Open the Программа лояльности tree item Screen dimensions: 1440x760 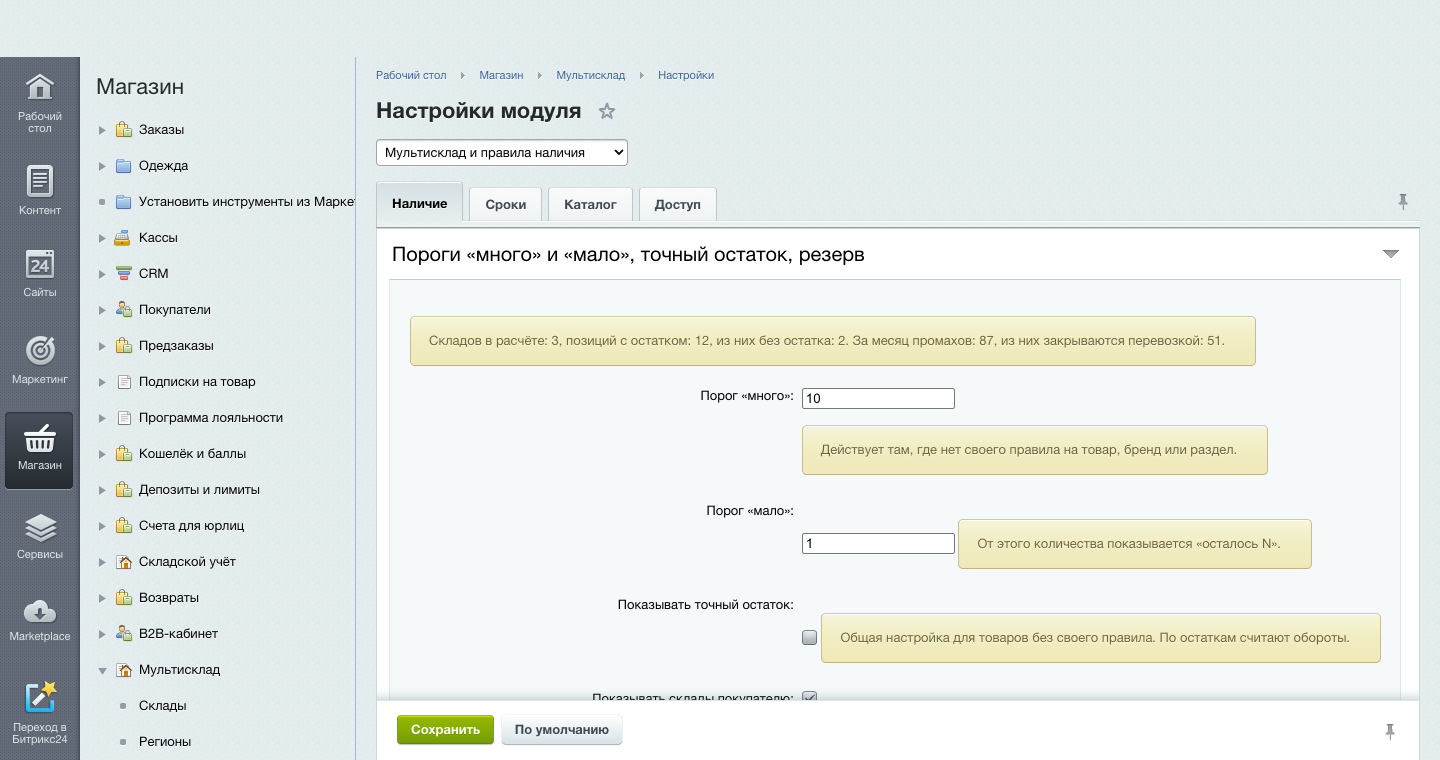point(211,418)
